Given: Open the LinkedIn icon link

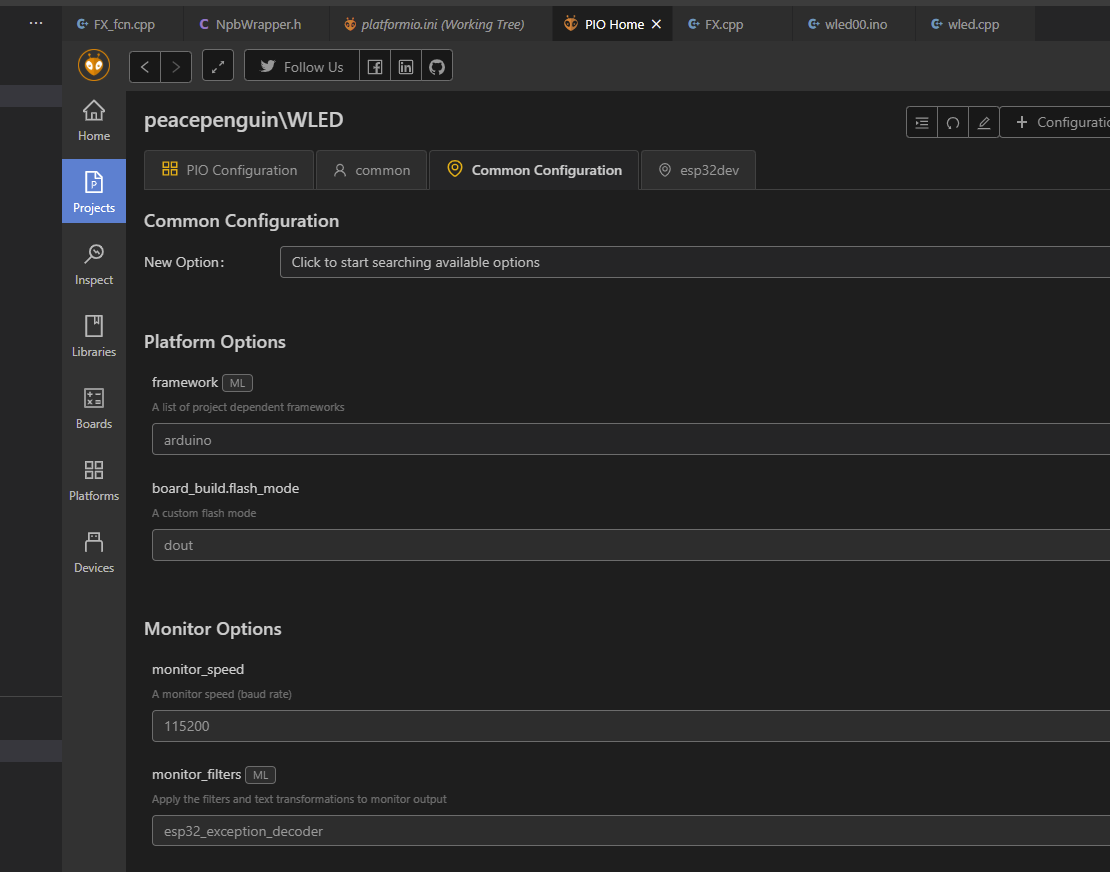Looking at the screenshot, I should pos(406,67).
